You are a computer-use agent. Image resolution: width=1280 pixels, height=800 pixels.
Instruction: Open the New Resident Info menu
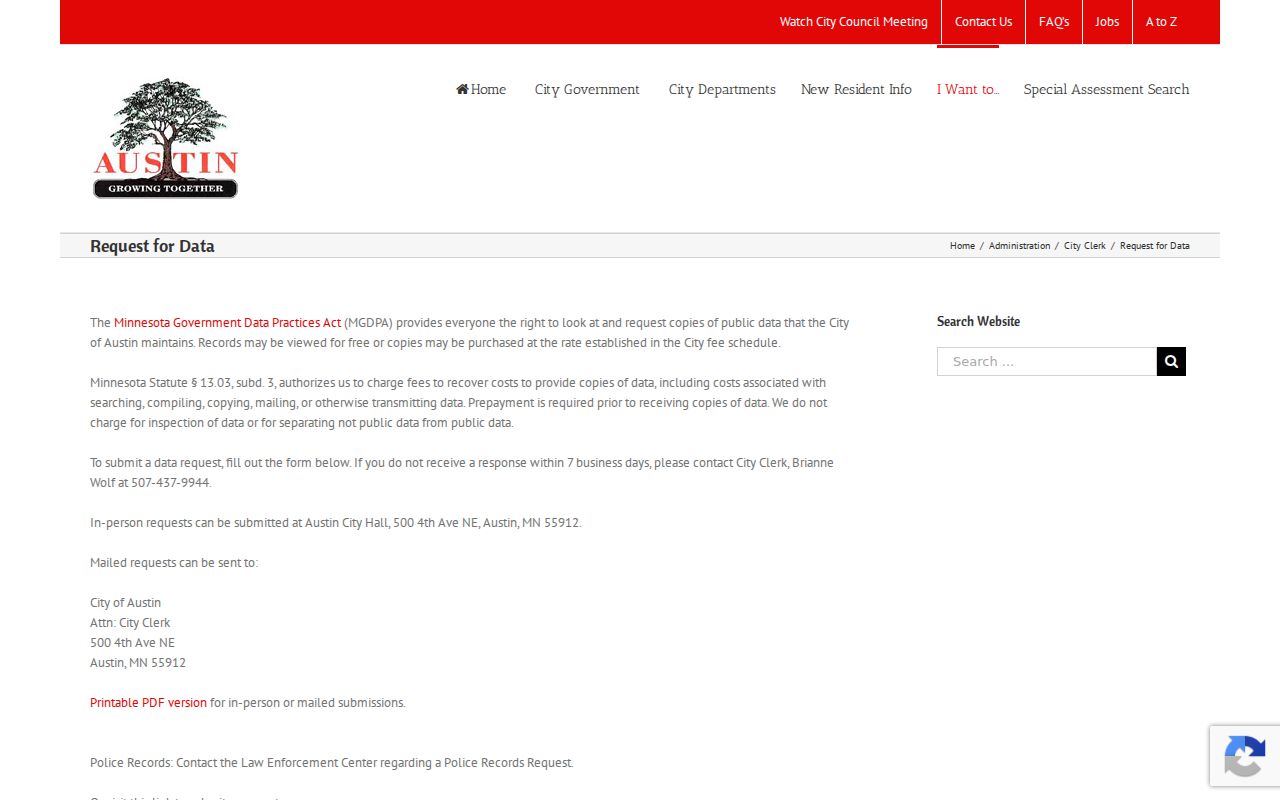[x=856, y=89]
